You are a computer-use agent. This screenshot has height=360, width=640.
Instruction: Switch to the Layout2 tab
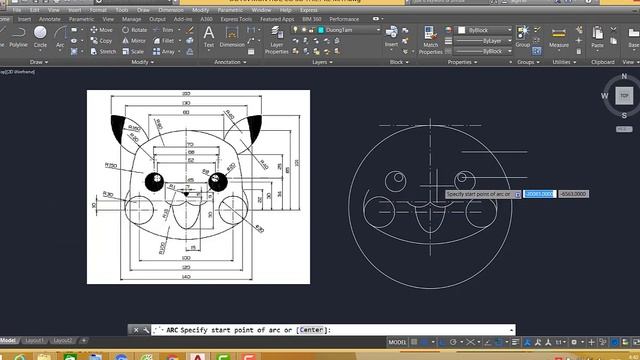tap(62, 340)
